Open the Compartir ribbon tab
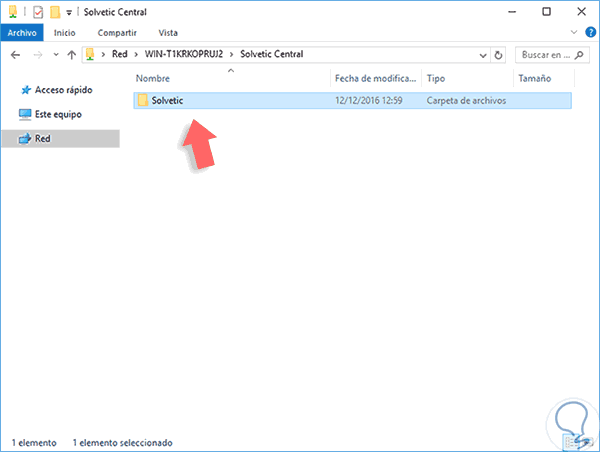 tap(117, 33)
